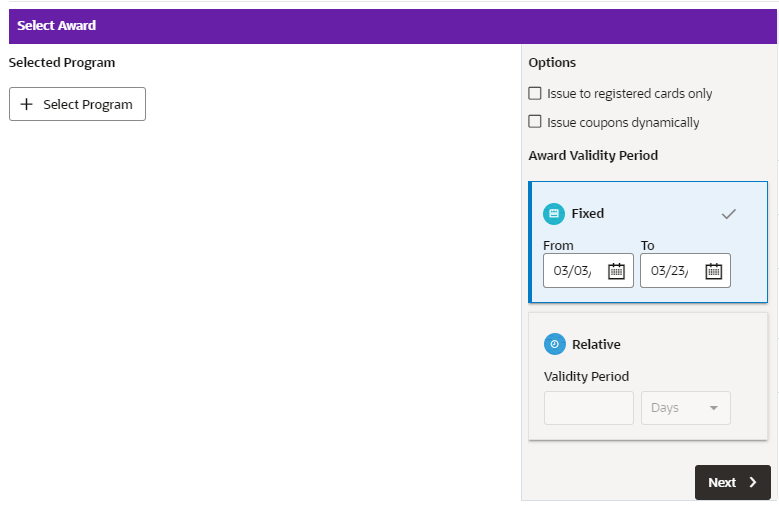
Task: Click the plus icon in Select Program
Action: click(26, 104)
